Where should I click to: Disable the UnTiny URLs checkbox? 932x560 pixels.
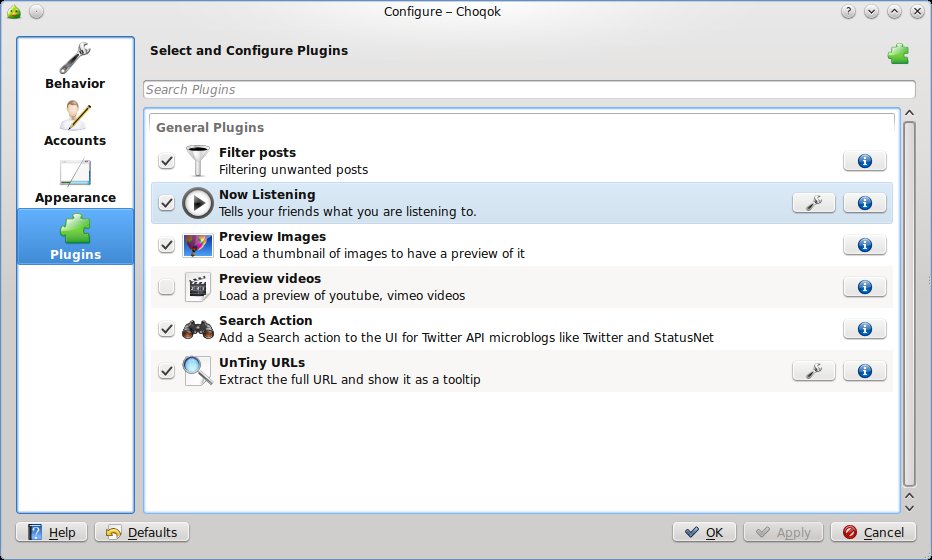(167, 371)
